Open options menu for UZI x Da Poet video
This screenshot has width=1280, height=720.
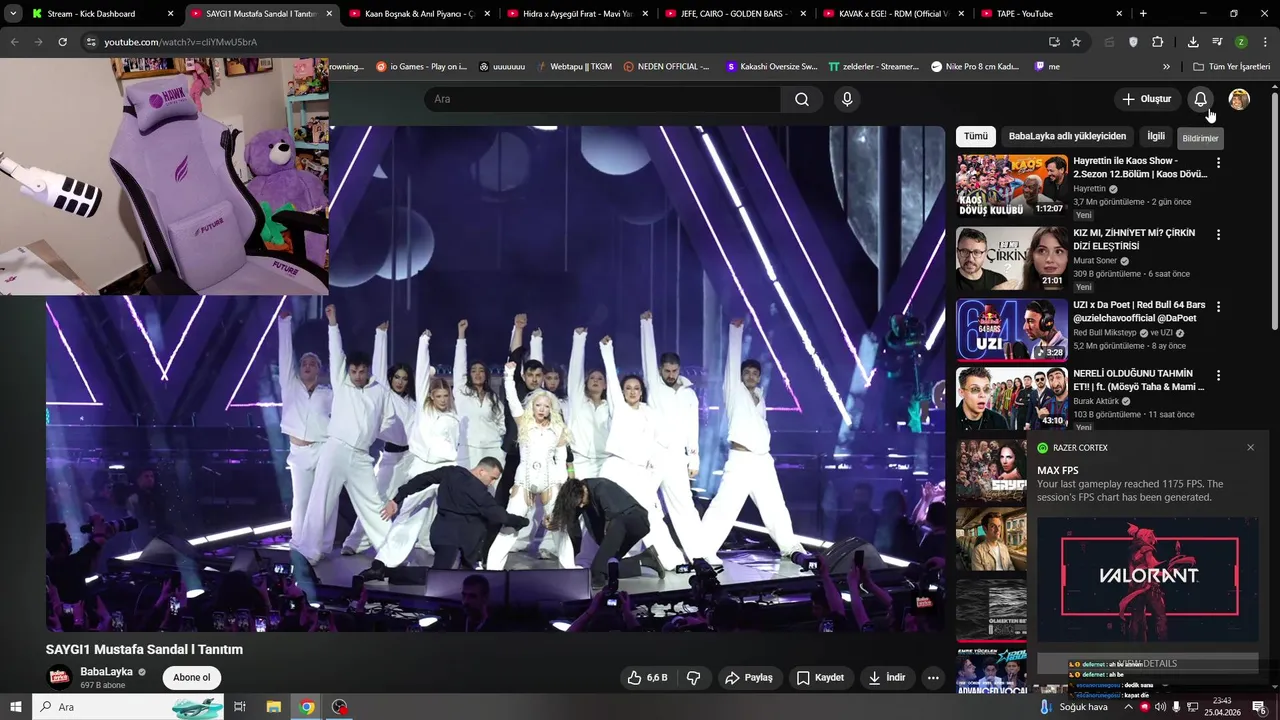[x=1218, y=307]
